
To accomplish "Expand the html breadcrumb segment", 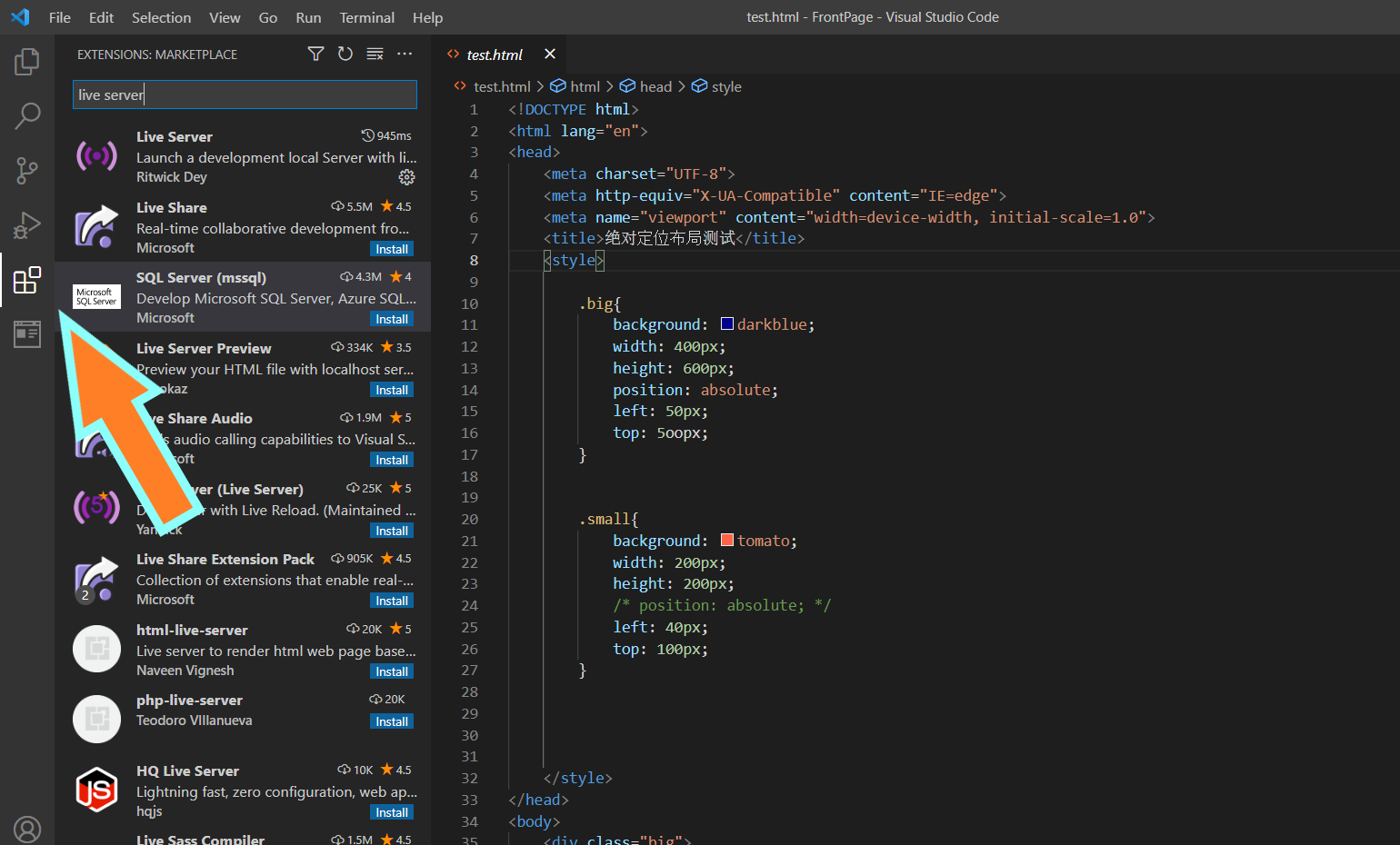I will click(585, 86).
